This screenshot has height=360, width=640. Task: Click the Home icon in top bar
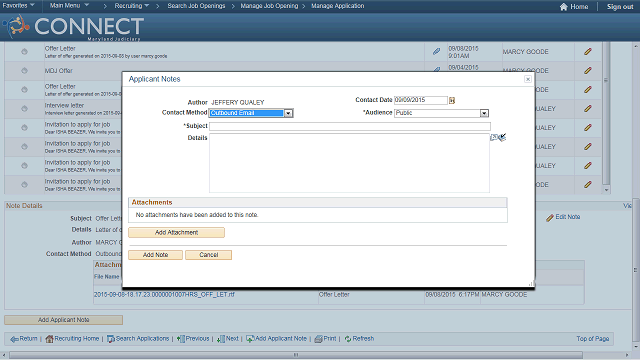(564, 7)
